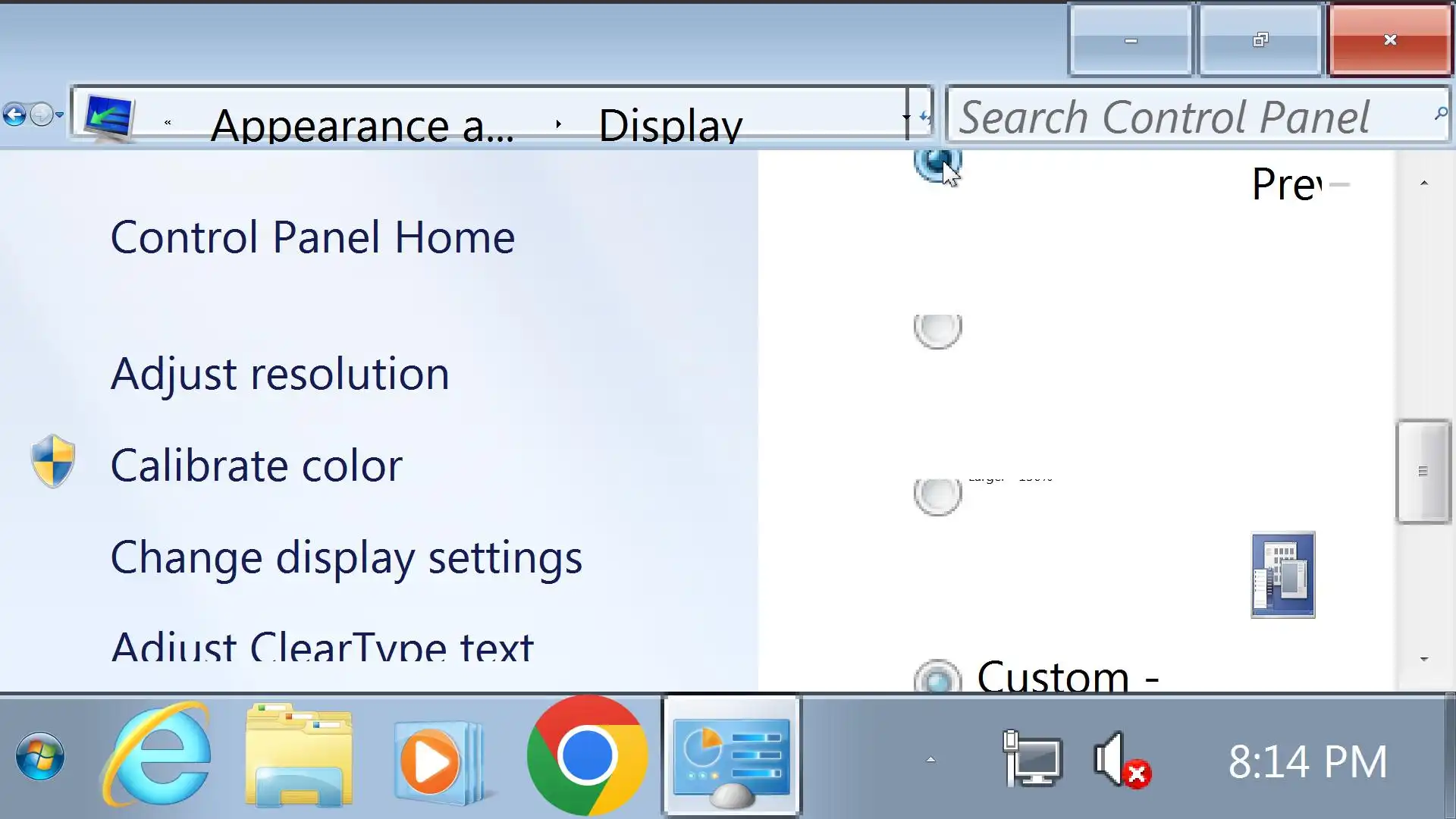Click the magnifier search icon

point(1440,114)
